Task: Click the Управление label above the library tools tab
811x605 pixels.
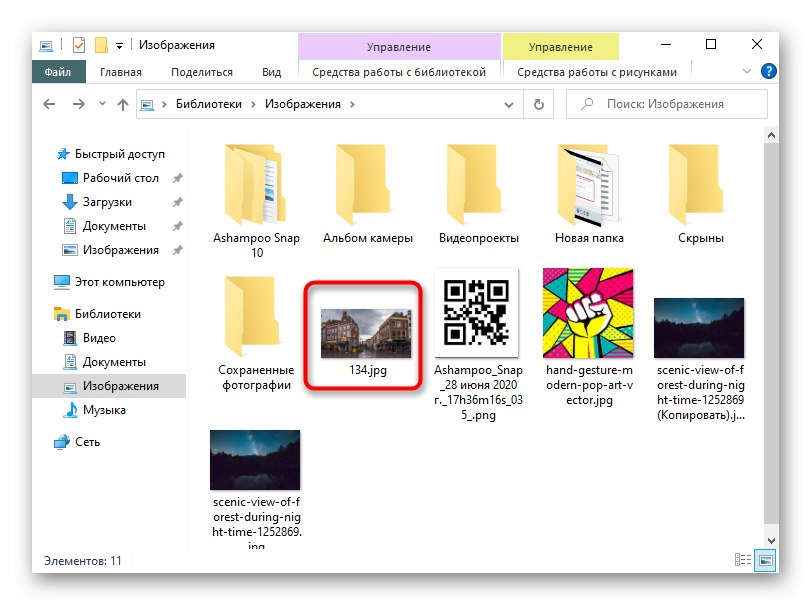Action: 399,47
